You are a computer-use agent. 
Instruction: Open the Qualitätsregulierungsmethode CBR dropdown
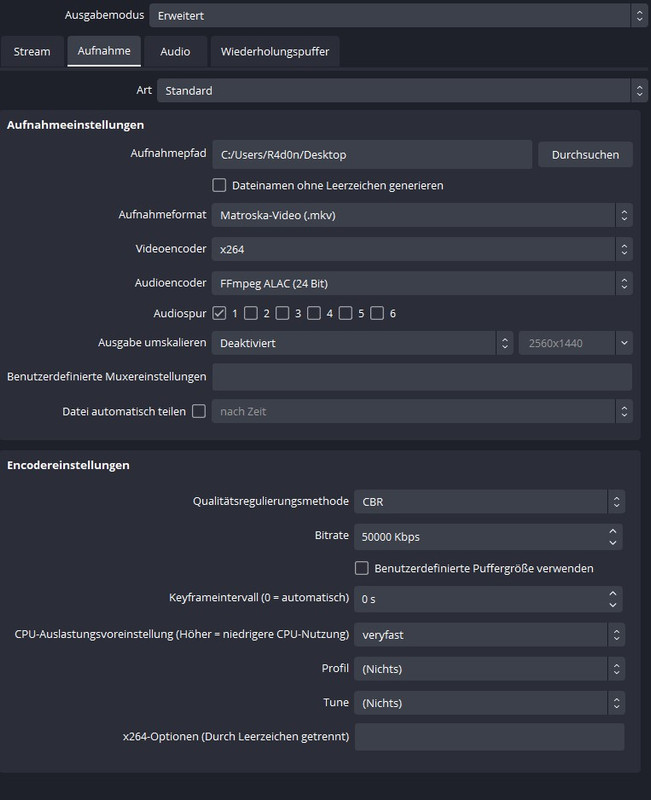click(x=489, y=502)
